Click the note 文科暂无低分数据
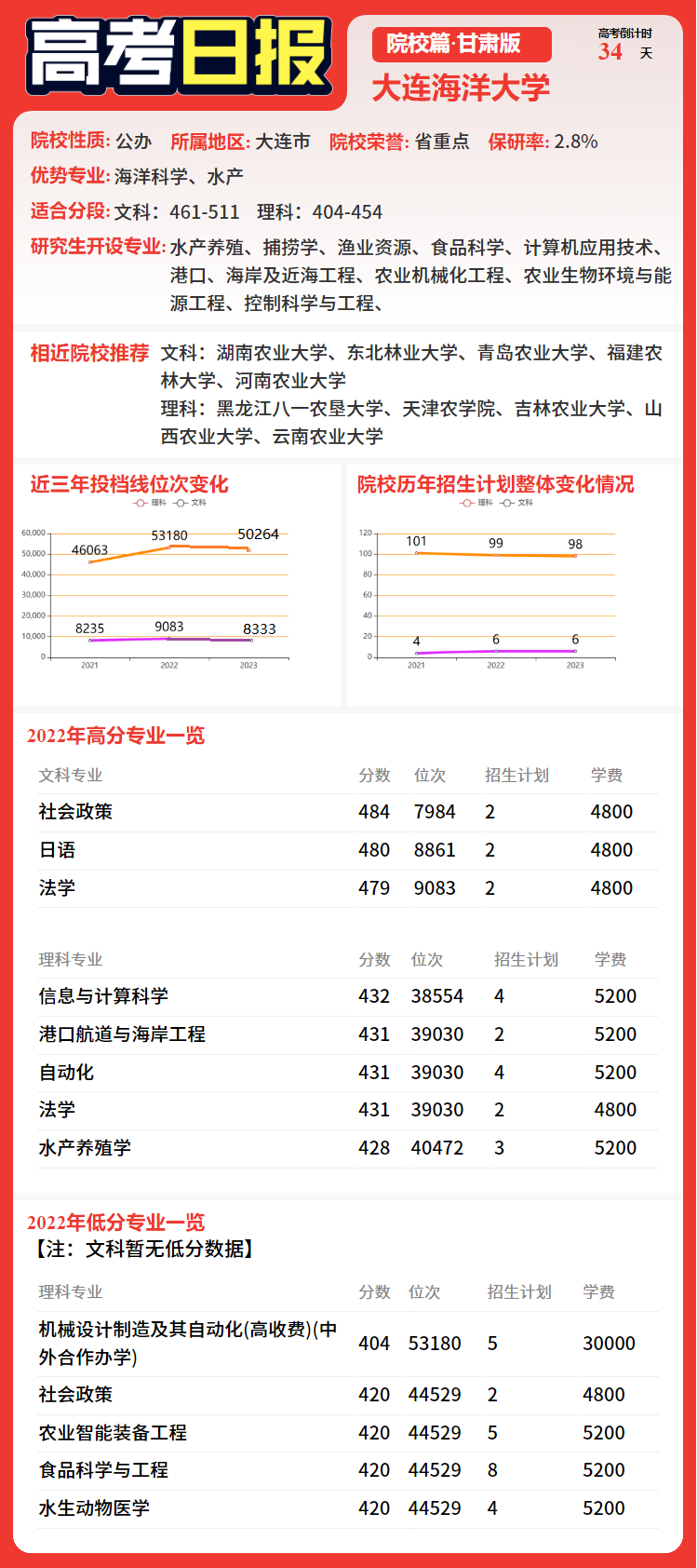Image resolution: width=697 pixels, height=1568 pixels. click(x=144, y=1249)
